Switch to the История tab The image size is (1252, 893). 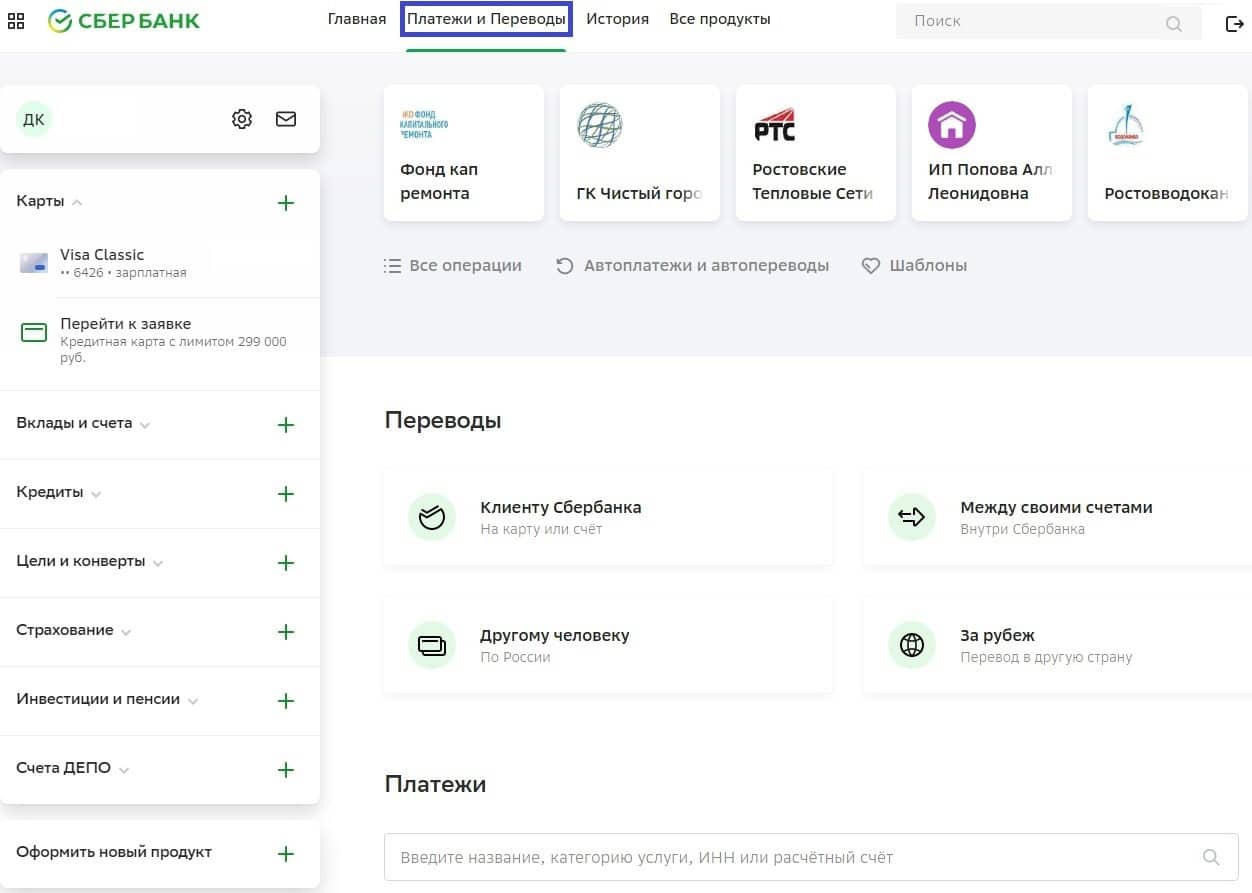point(617,19)
